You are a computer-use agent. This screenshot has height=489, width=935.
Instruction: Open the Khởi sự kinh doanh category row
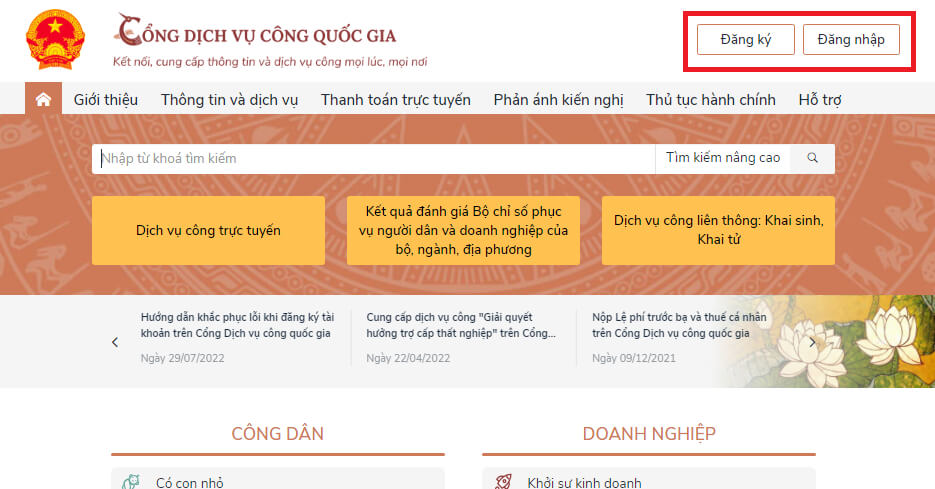click(x=649, y=479)
